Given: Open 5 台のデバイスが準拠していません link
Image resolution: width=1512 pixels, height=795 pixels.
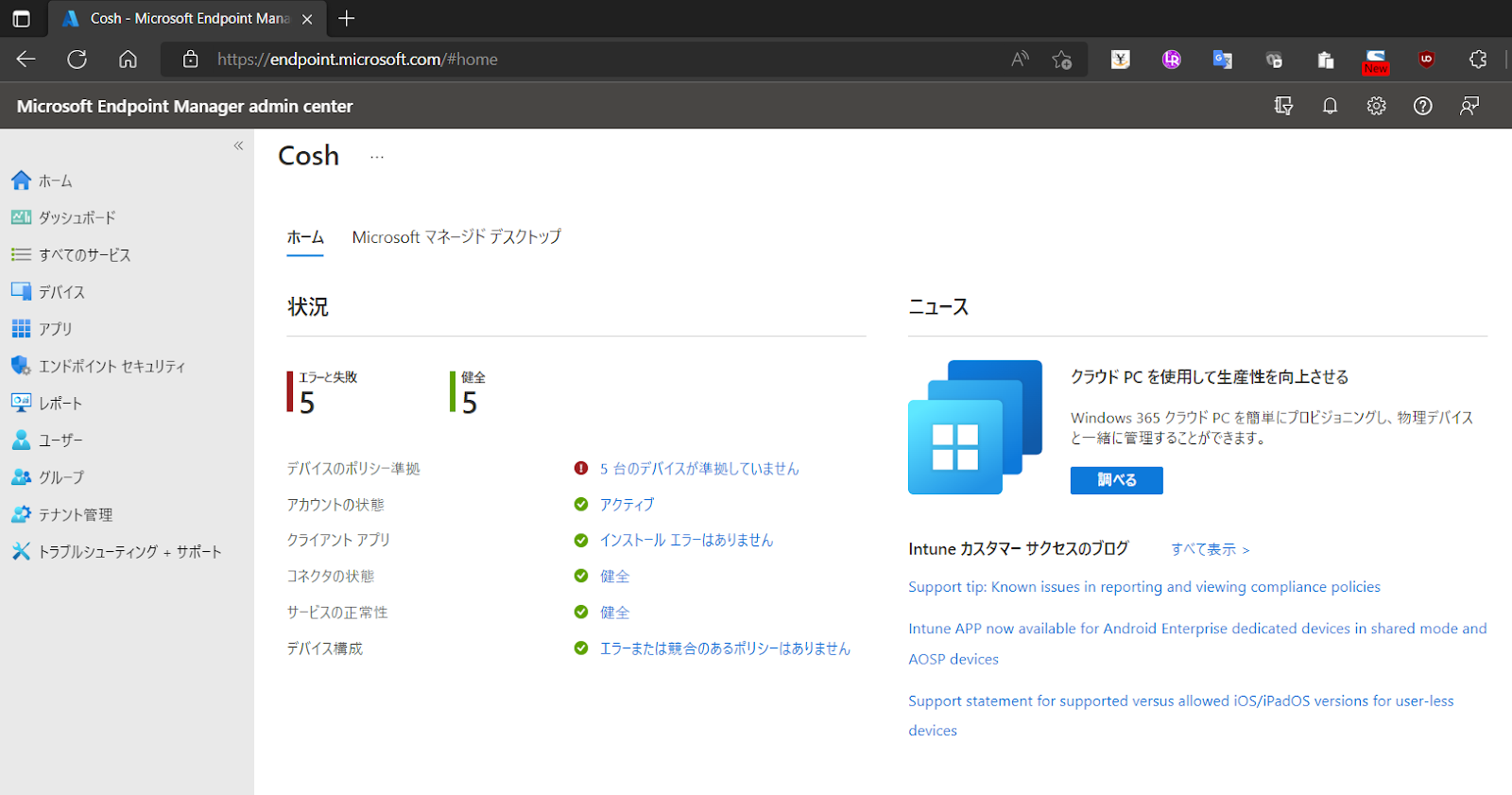Looking at the screenshot, I should coord(699,468).
